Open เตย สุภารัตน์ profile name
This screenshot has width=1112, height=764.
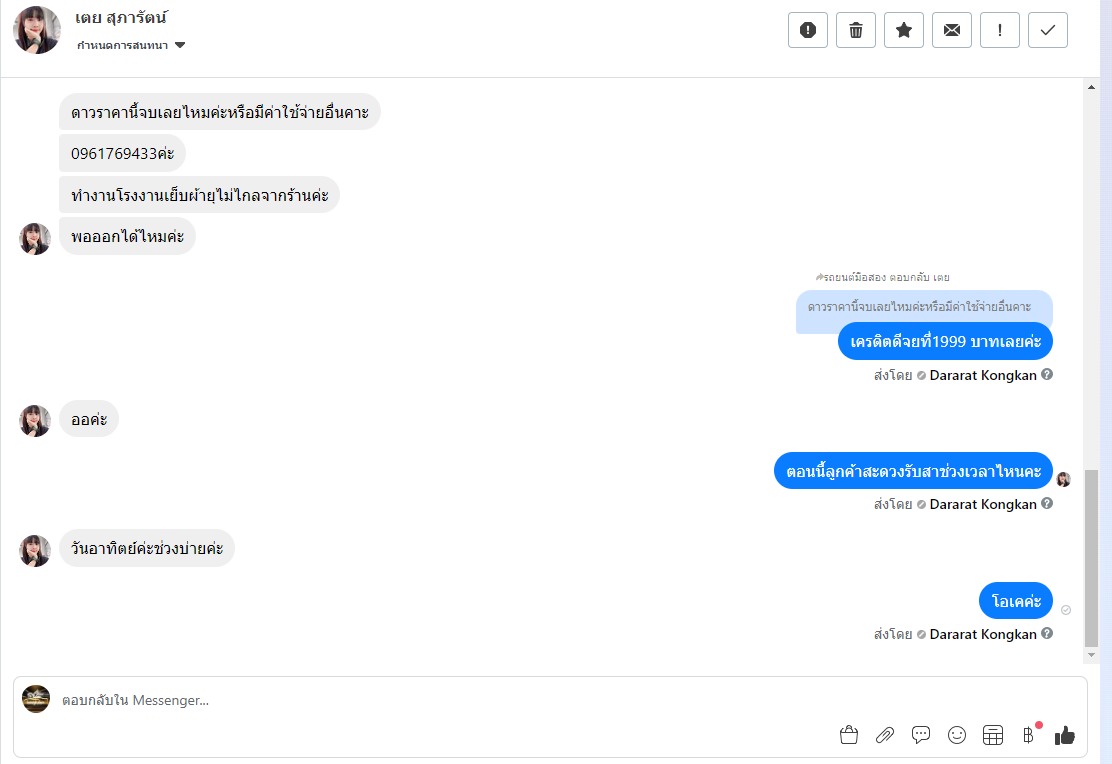pos(121,18)
